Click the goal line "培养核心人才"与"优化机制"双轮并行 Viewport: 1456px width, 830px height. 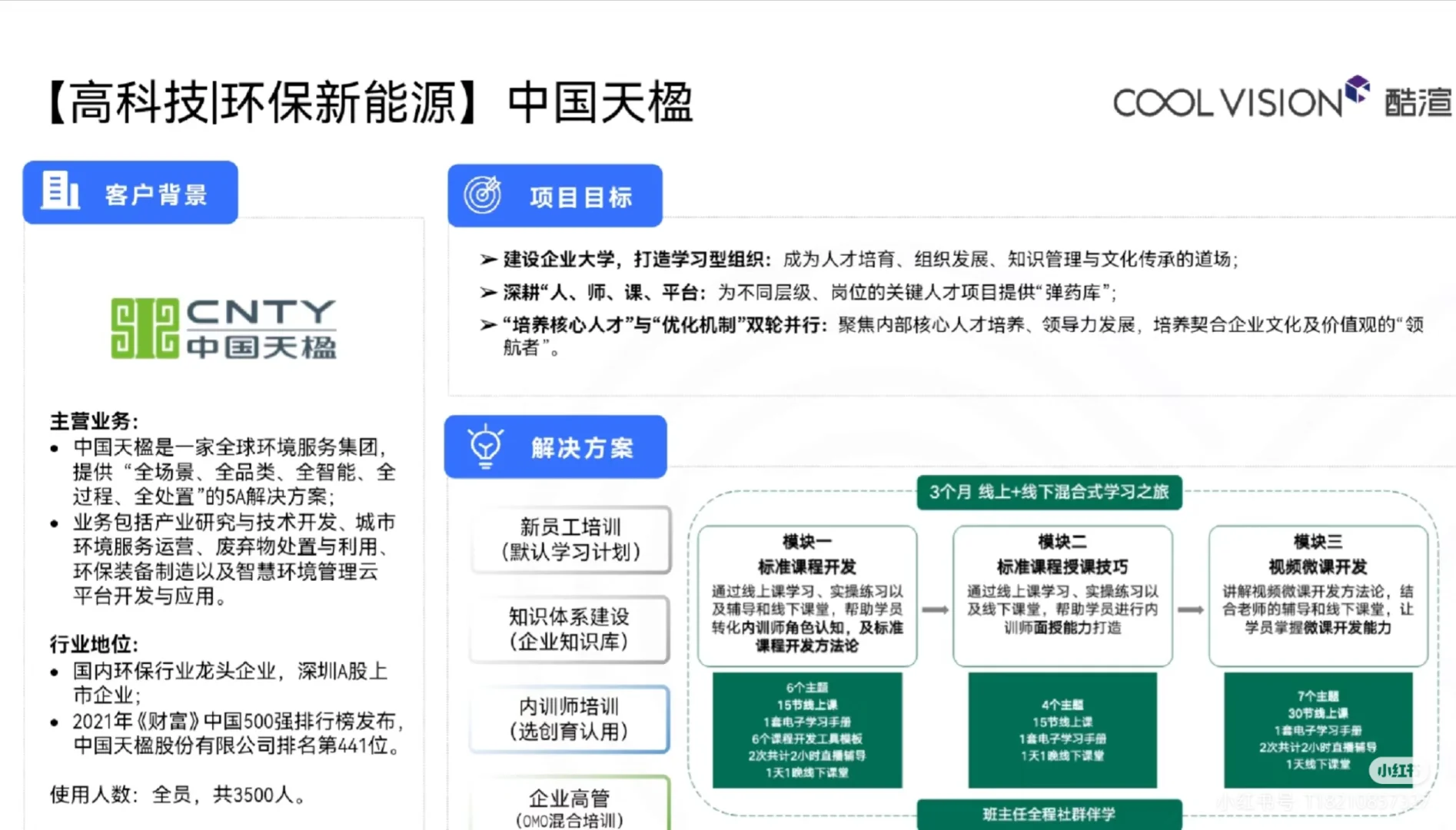click(952, 336)
